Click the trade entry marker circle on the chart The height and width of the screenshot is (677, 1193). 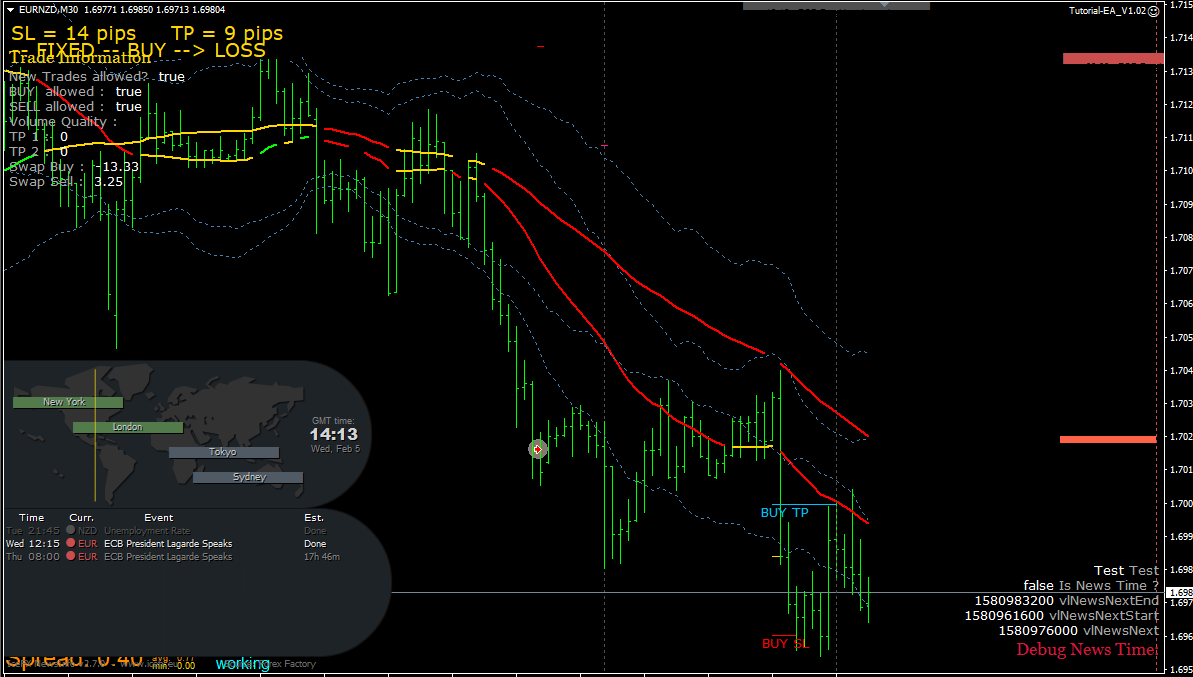point(538,450)
